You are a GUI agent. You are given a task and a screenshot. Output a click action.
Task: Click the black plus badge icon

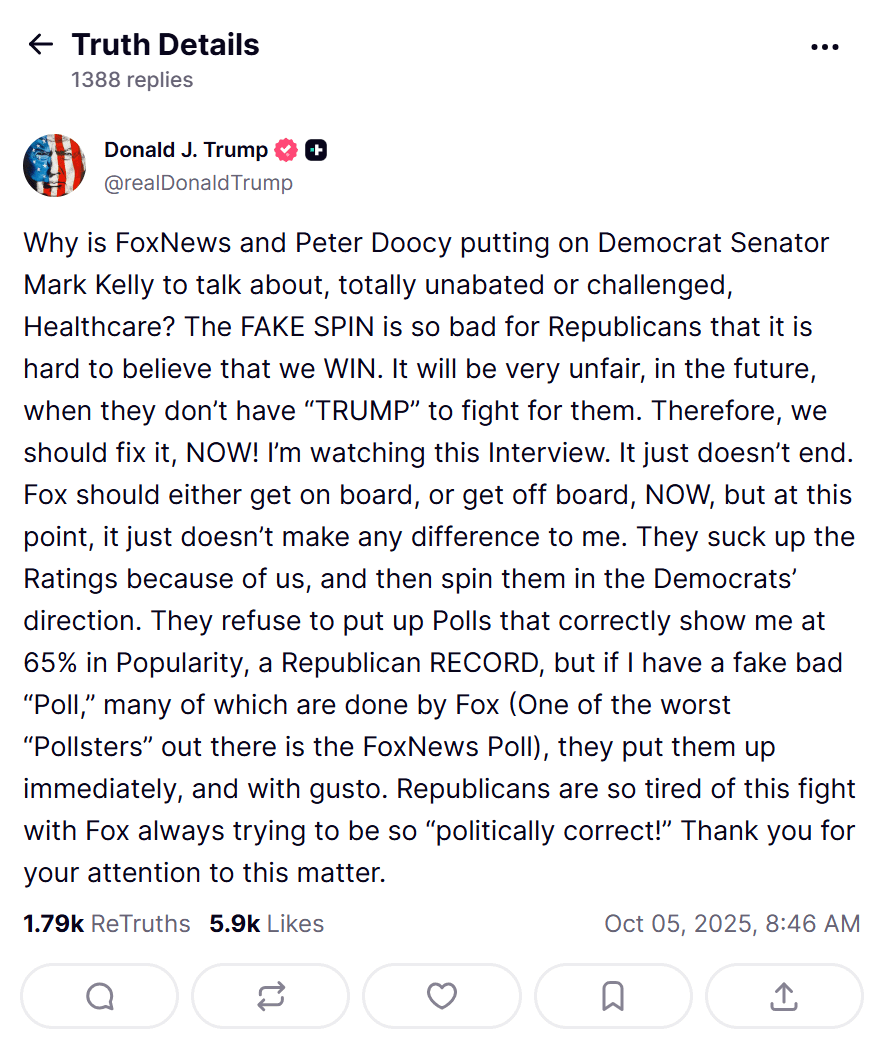pos(316,150)
